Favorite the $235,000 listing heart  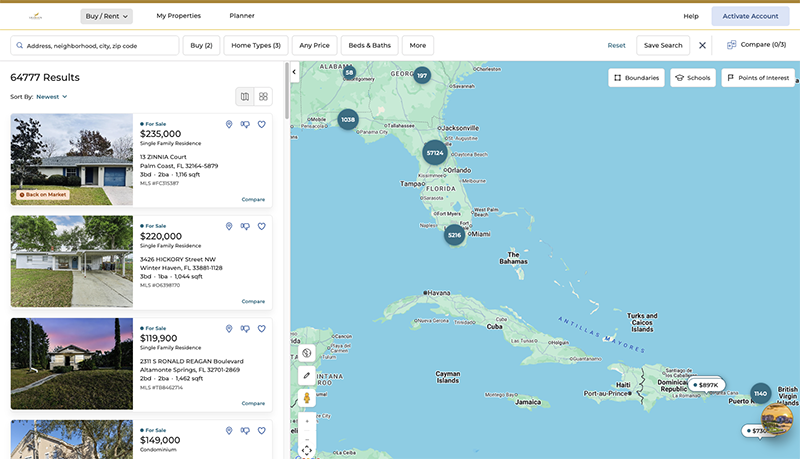tap(262, 124)
